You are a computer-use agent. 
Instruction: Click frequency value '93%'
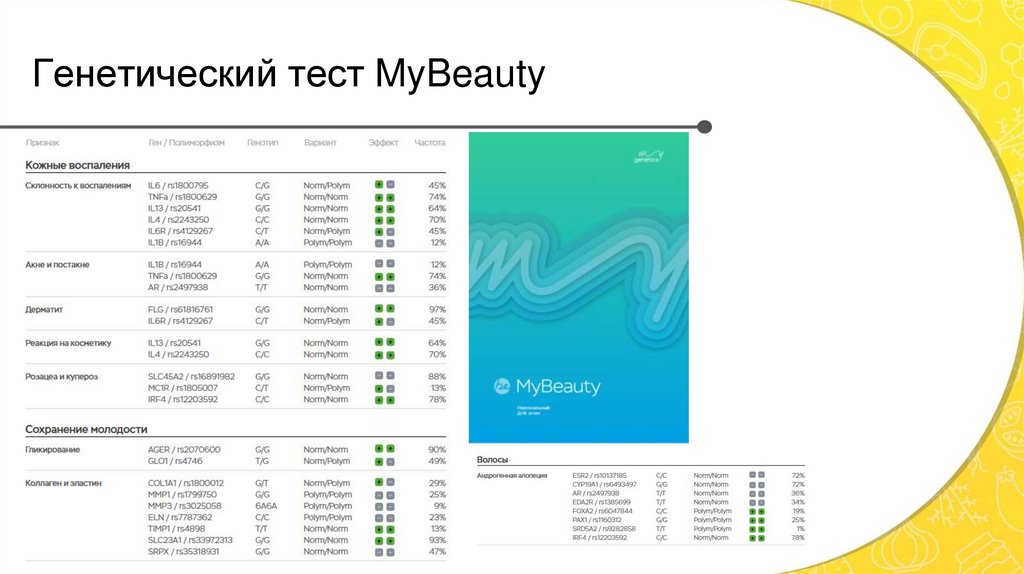coord(438,541)
